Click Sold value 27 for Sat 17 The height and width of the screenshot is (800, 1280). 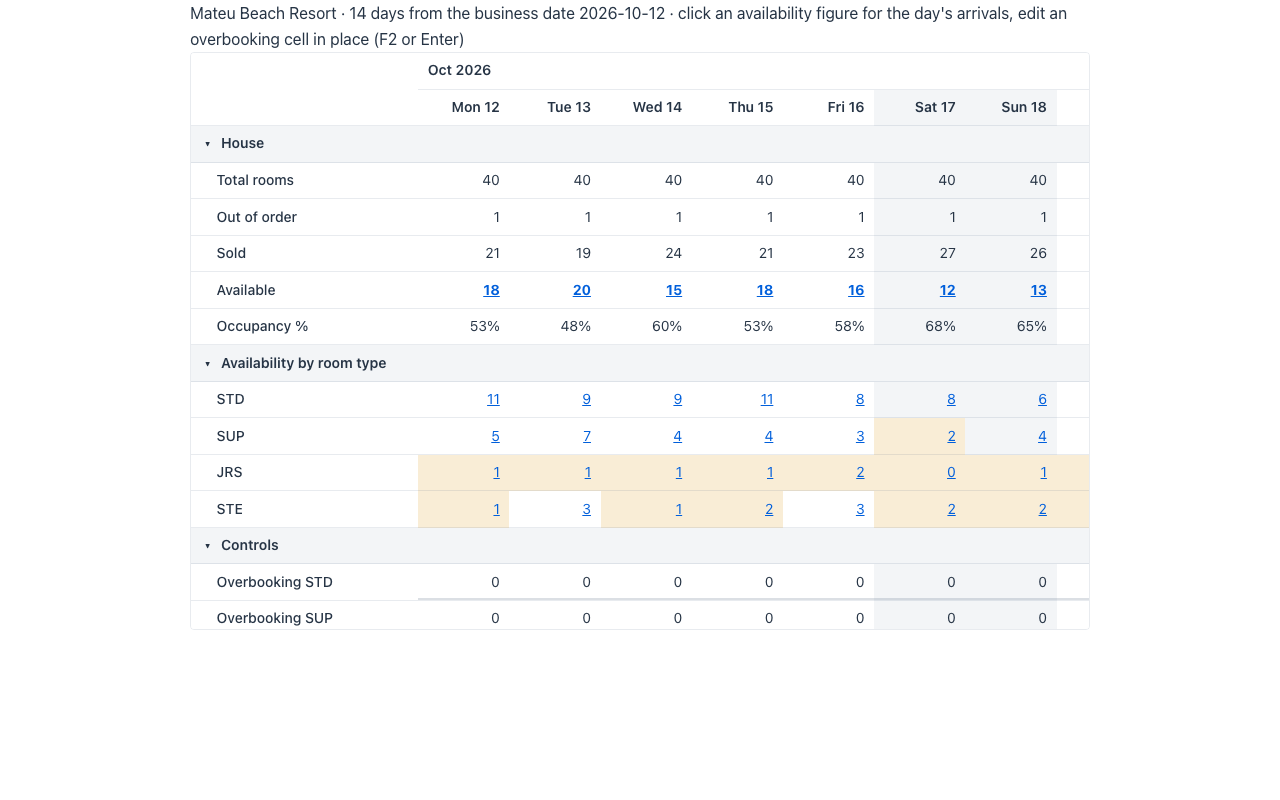[947, 253]
